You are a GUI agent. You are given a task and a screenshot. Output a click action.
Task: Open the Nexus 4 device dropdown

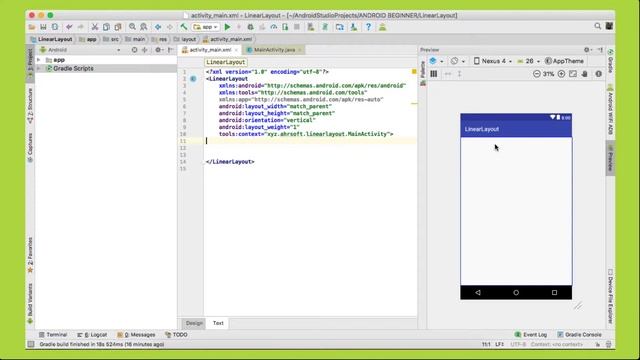(493, 61)
